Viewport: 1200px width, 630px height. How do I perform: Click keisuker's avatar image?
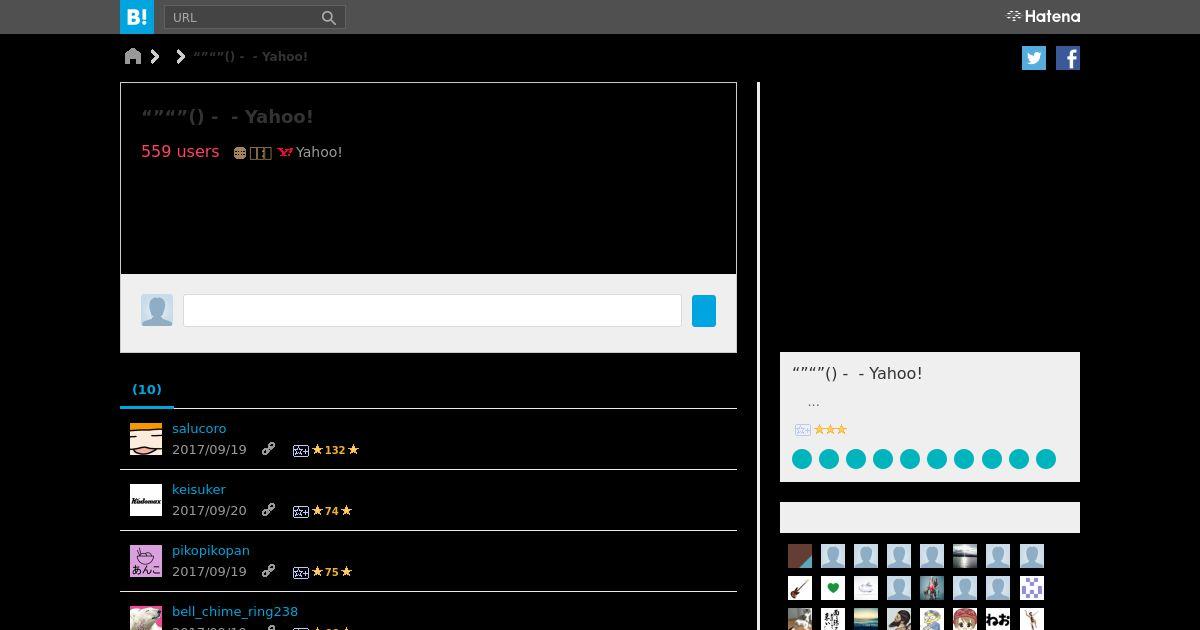146,500
